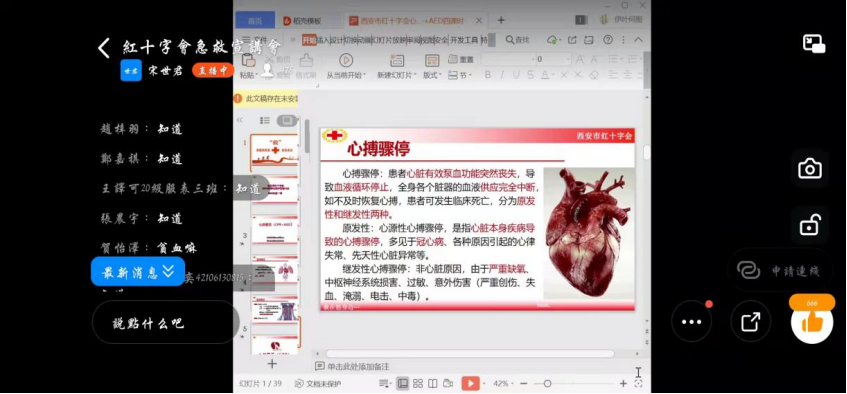Share the livestream via share icon
This screenshot has width=847, height=394.
point(750,322)
